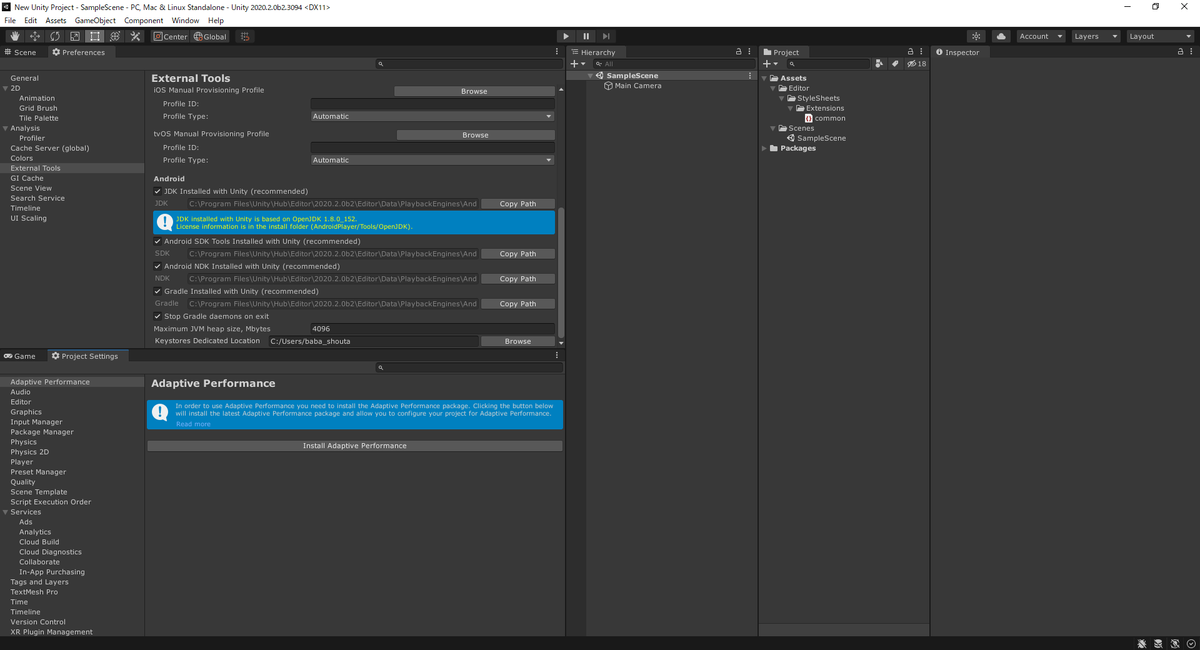1200x650 pixels.
Task: Open iOS Profile Type Automatic dropdown
Action: pos(432,116)
